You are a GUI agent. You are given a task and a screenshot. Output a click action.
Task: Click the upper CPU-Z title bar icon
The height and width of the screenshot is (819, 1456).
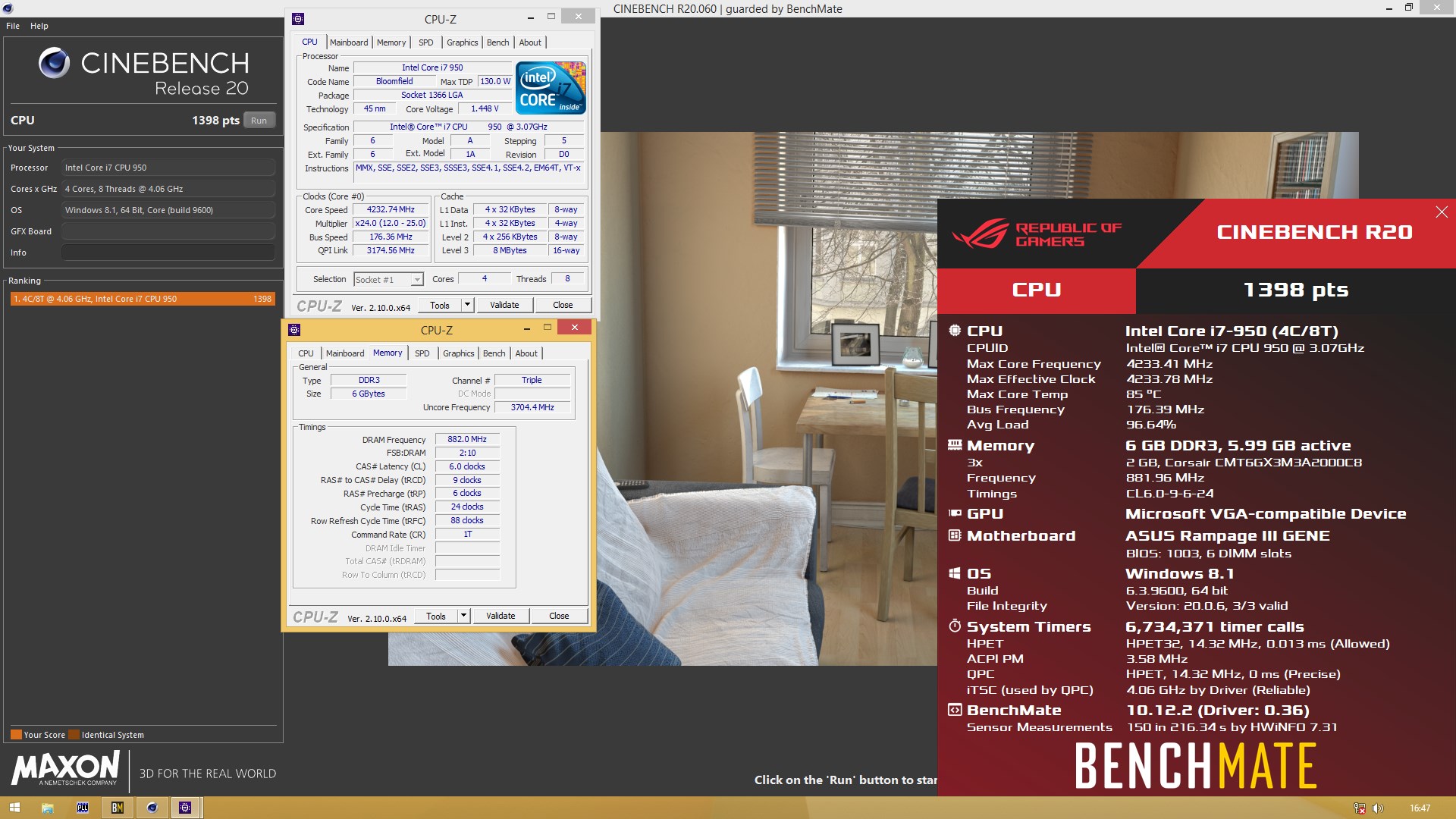pyautogui.click(x=298, y=19)
